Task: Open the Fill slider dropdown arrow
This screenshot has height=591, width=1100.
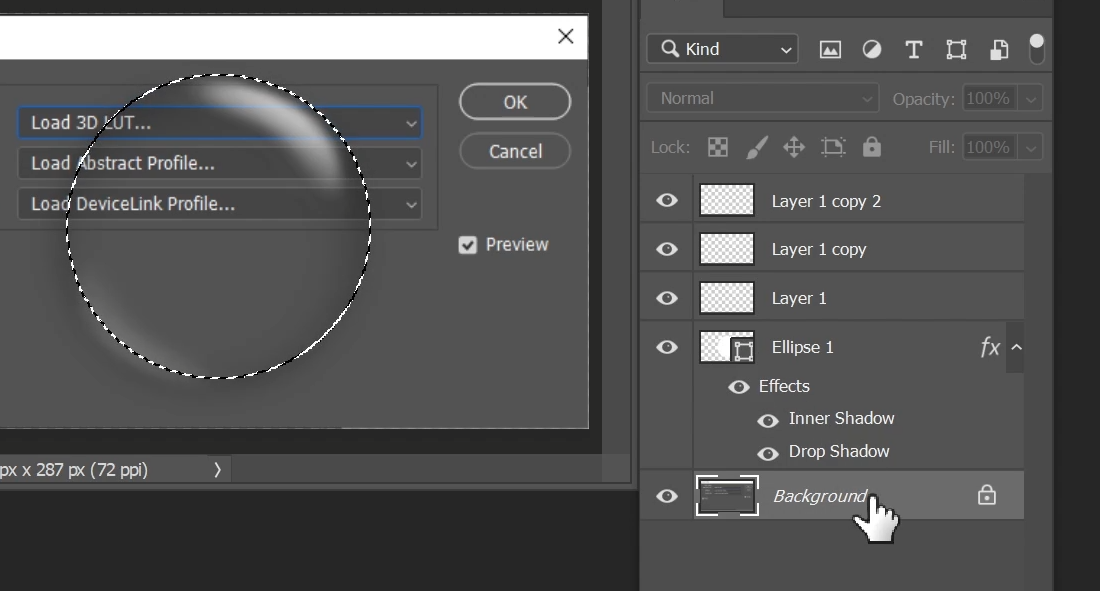Action: [x=1031, y=147]
